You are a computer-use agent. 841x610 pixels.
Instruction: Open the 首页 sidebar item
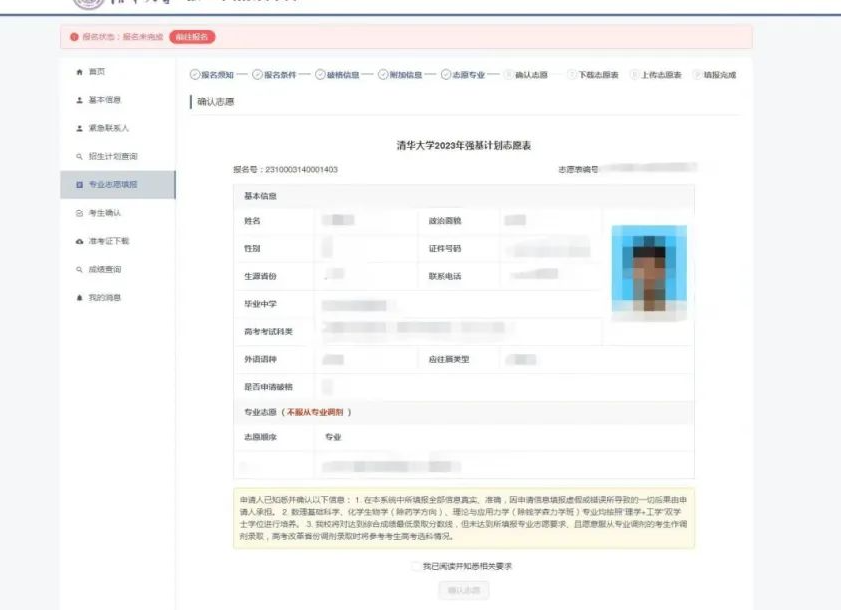coord(118,72)
